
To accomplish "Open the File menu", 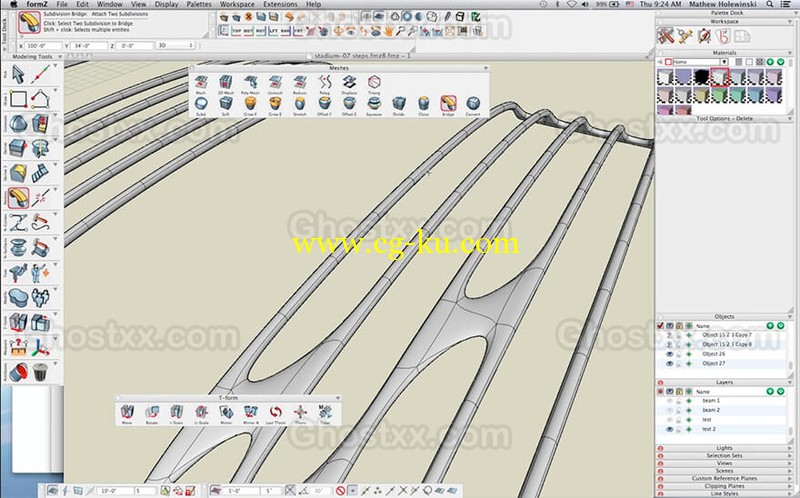I will (62, 4).
